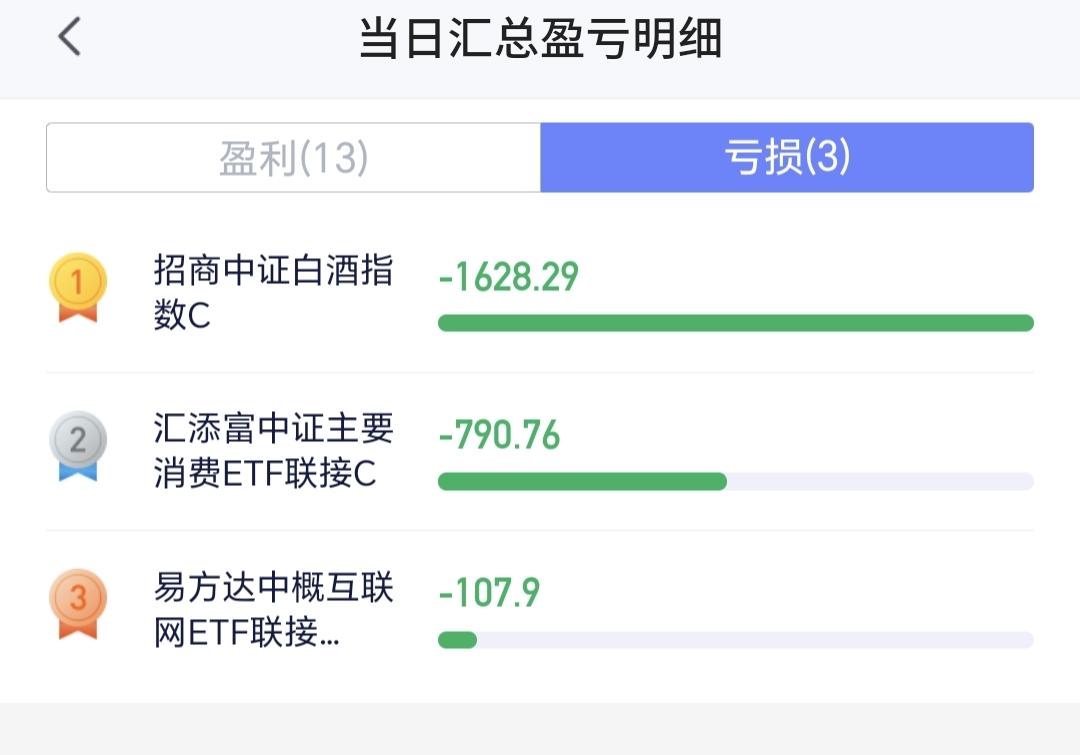Tap the back arrow icon

(x=70, y=37)
